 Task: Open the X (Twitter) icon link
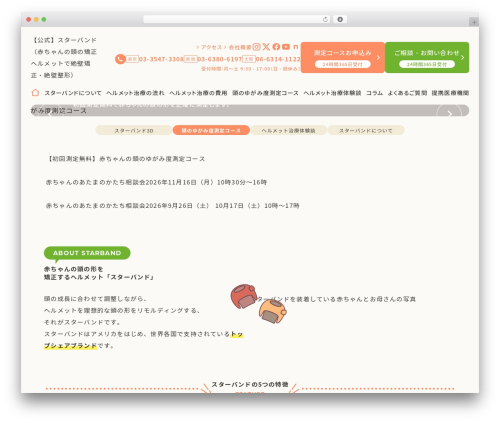[266, 47]
